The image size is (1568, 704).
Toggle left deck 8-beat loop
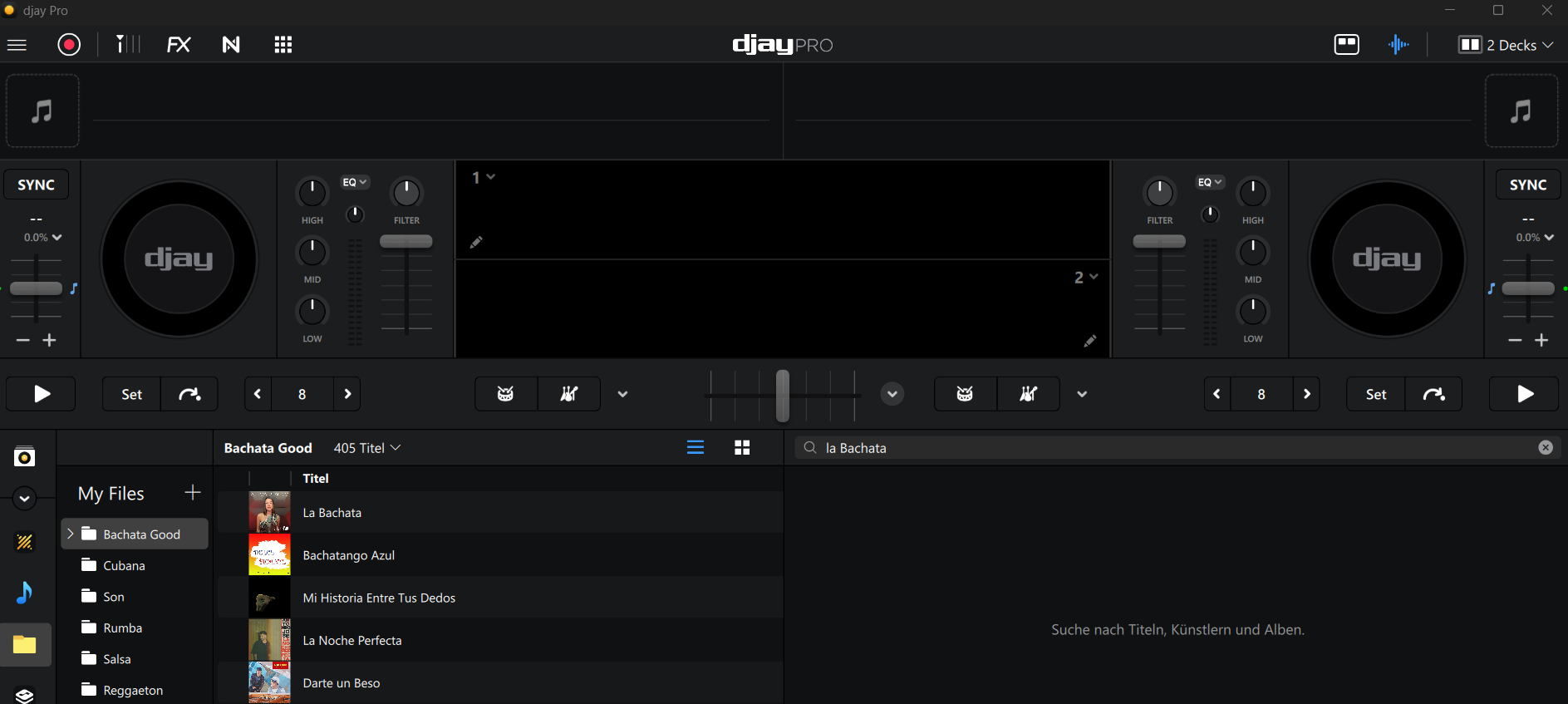(x=302, y=394)
